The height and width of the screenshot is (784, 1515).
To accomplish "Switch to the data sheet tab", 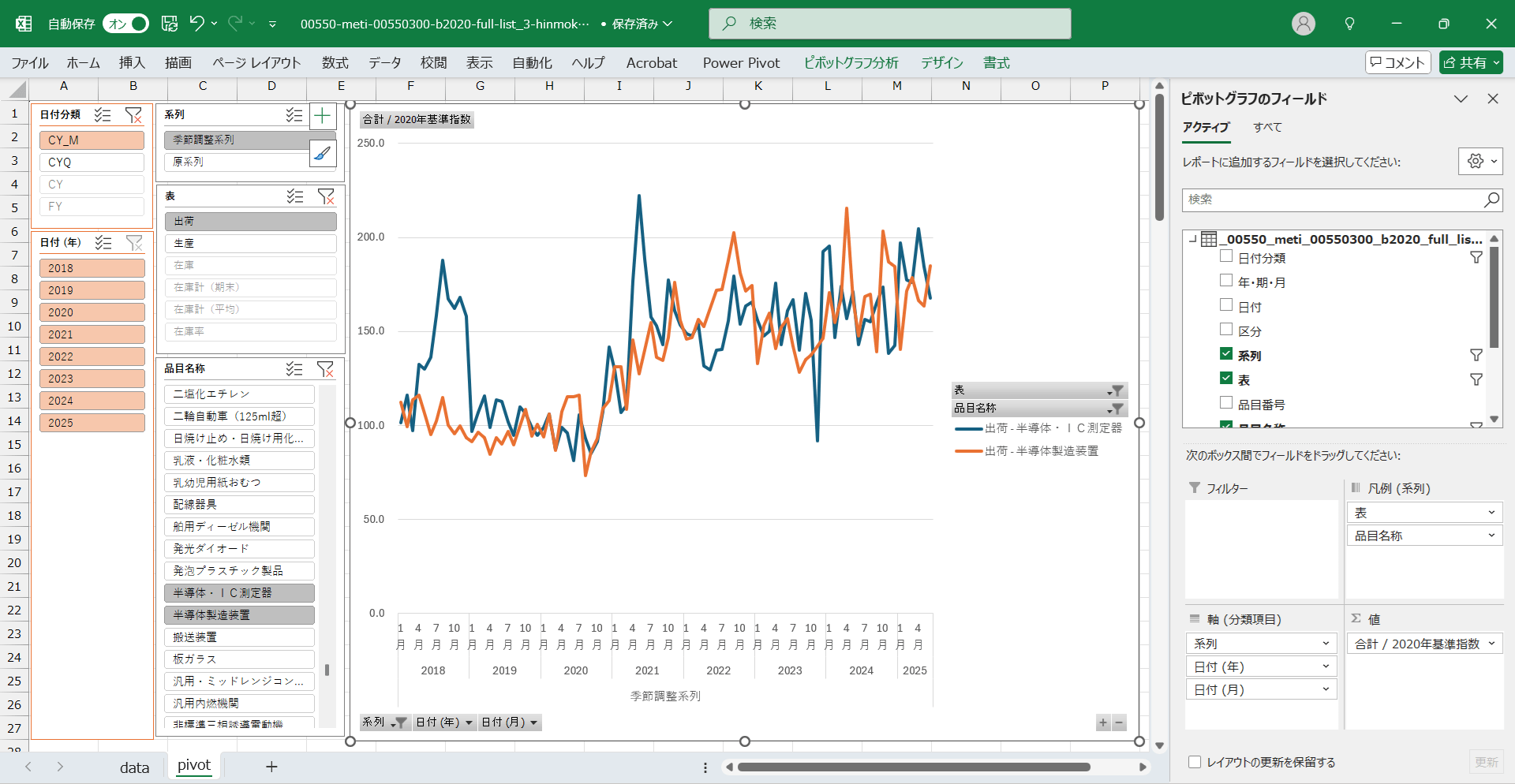I will 134,767.
